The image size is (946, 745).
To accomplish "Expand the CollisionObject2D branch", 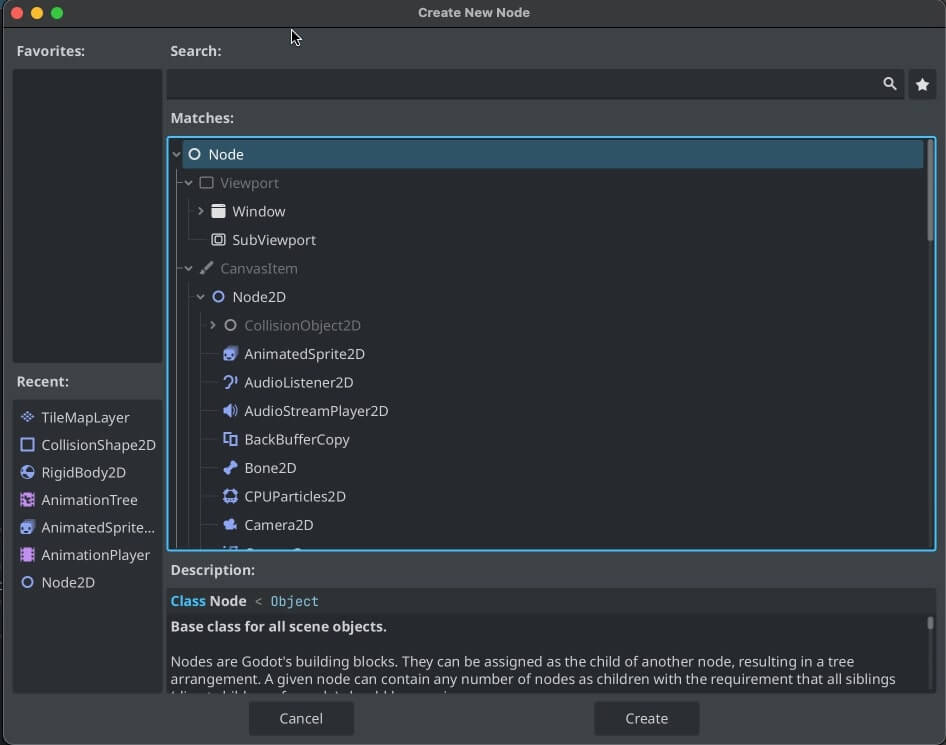I will [212, 325].
